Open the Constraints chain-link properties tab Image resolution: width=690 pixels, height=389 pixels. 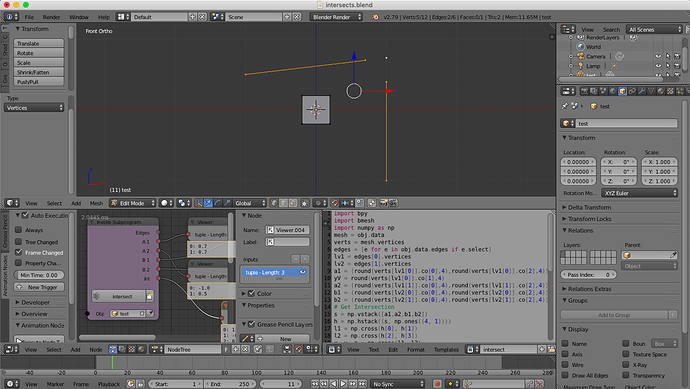tap(632, 91)
